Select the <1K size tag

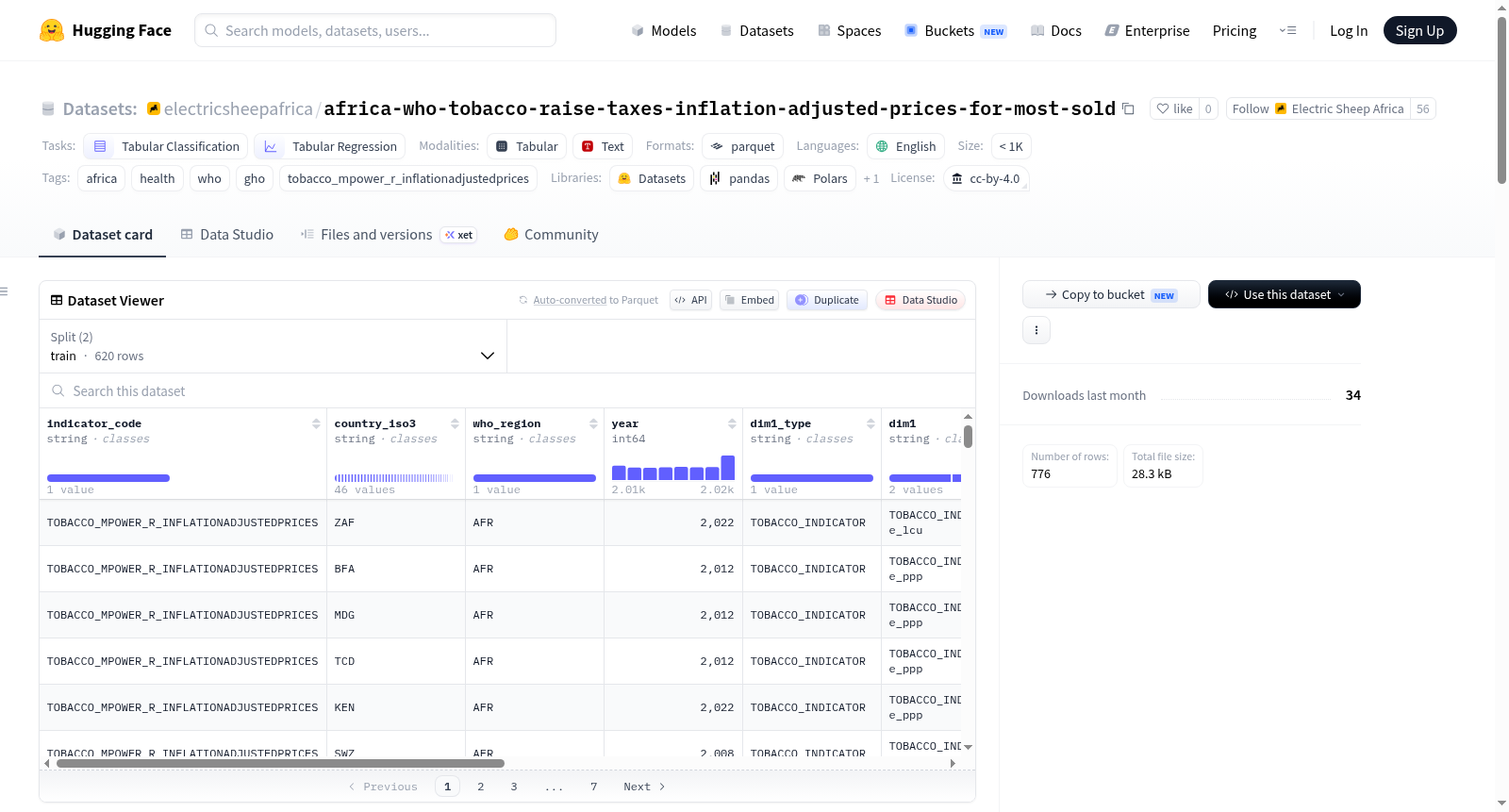[x=1011, y=146]
